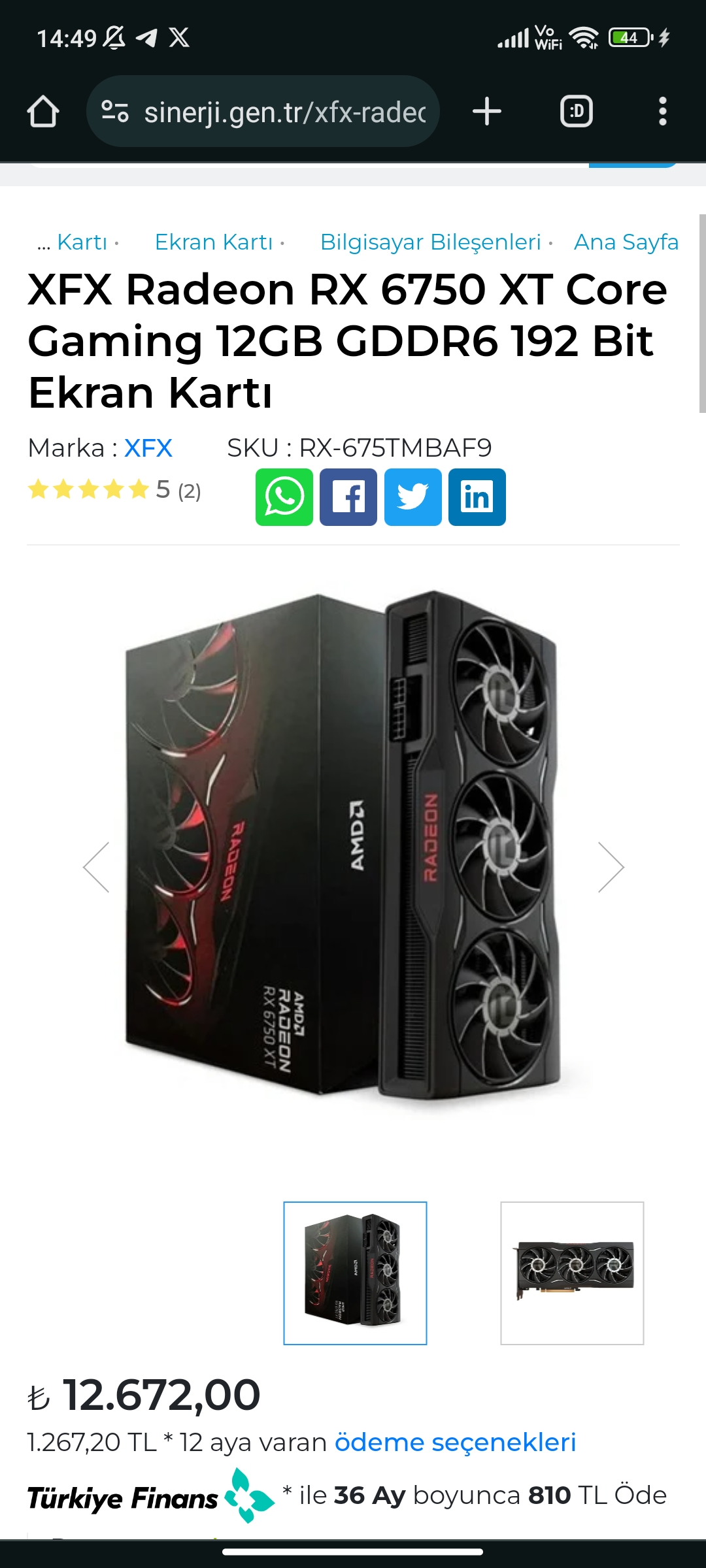Open Ekran Kartı breadcrumb link
Screen dimensions: 706x1568
pos(214,242)
